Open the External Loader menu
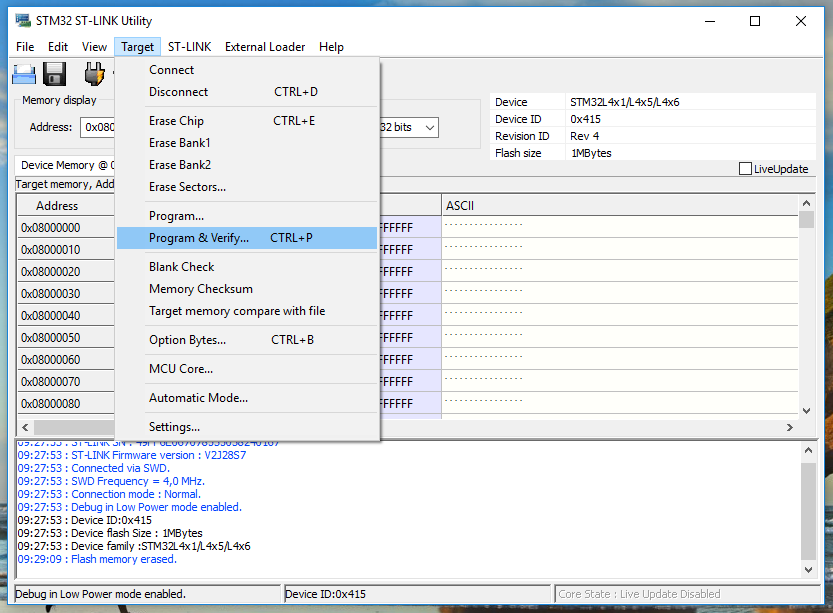 click(x=265, y=47)
